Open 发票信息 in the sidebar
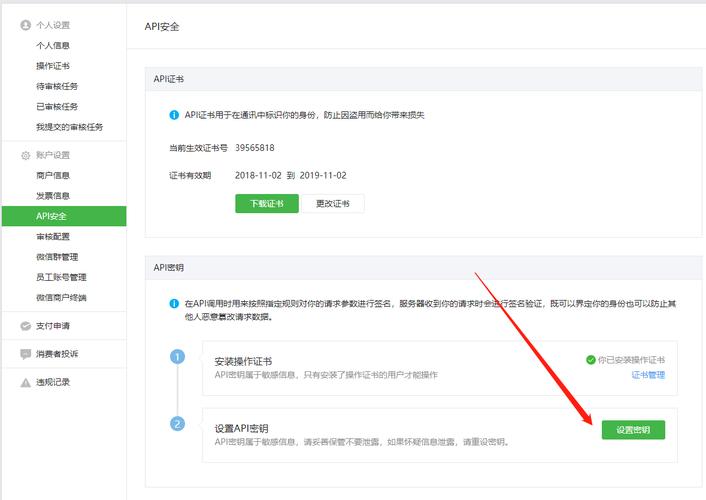The width and height of the screenshot is (706, 500). (x=53, y=195)
